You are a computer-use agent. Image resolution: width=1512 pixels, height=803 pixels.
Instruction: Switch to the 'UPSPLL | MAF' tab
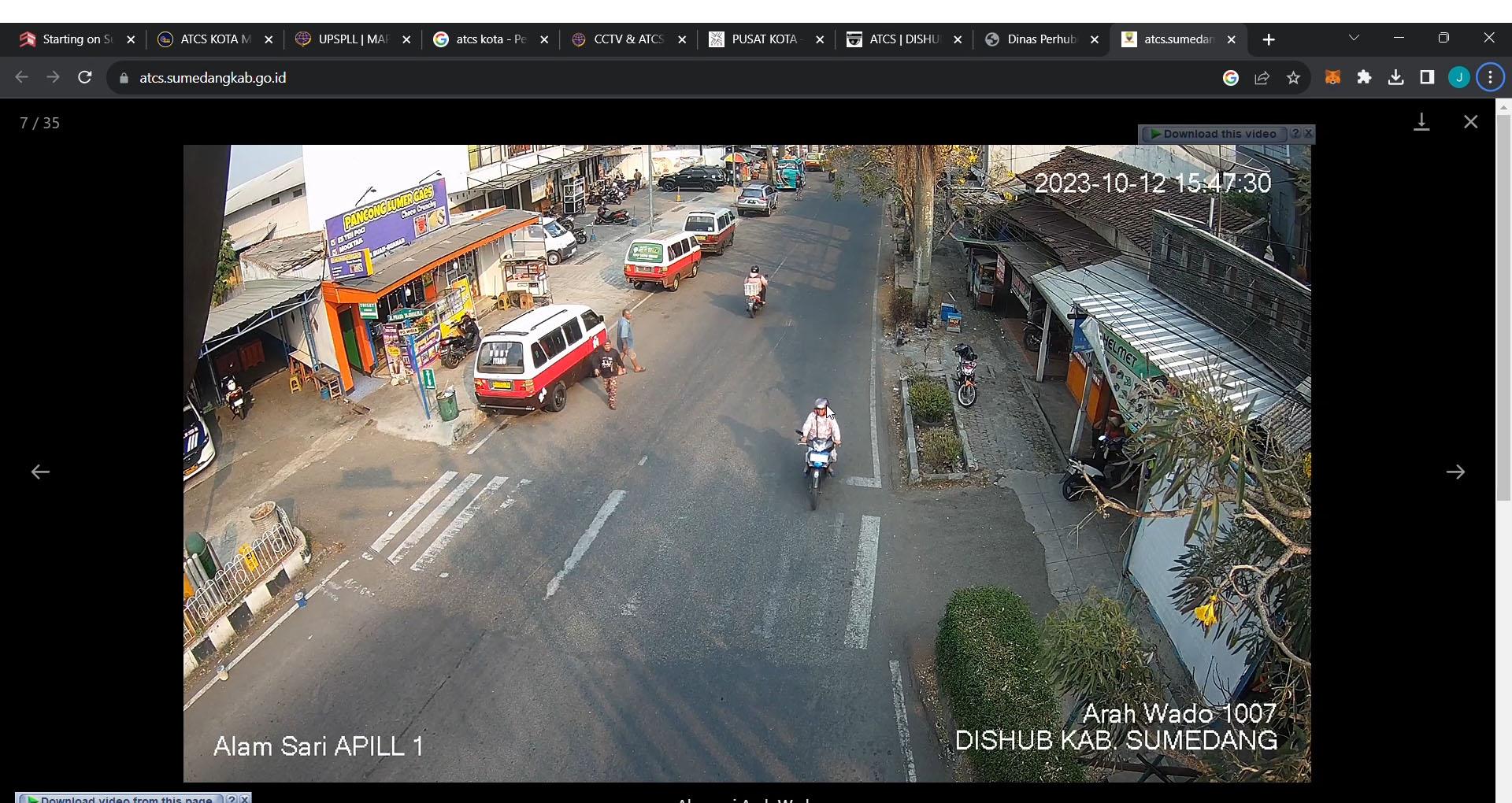353,39
